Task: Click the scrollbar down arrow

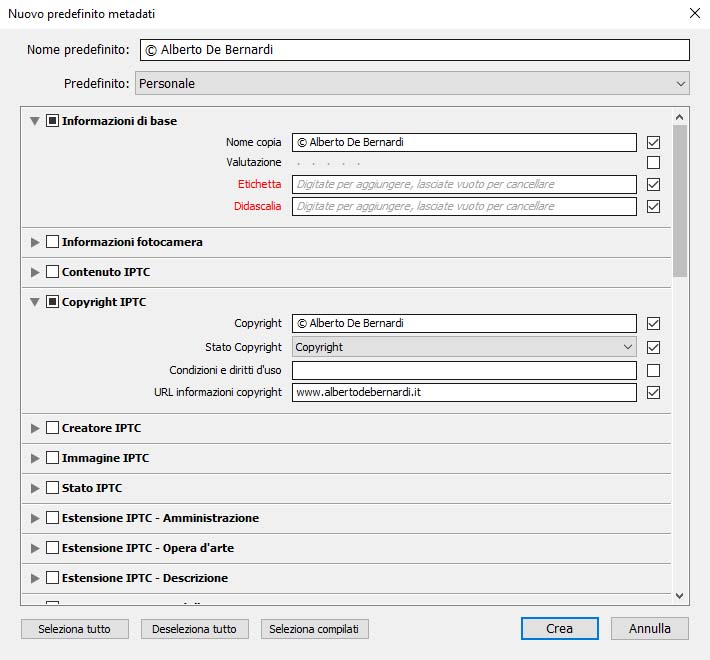Action: click(x=680, y=595)
